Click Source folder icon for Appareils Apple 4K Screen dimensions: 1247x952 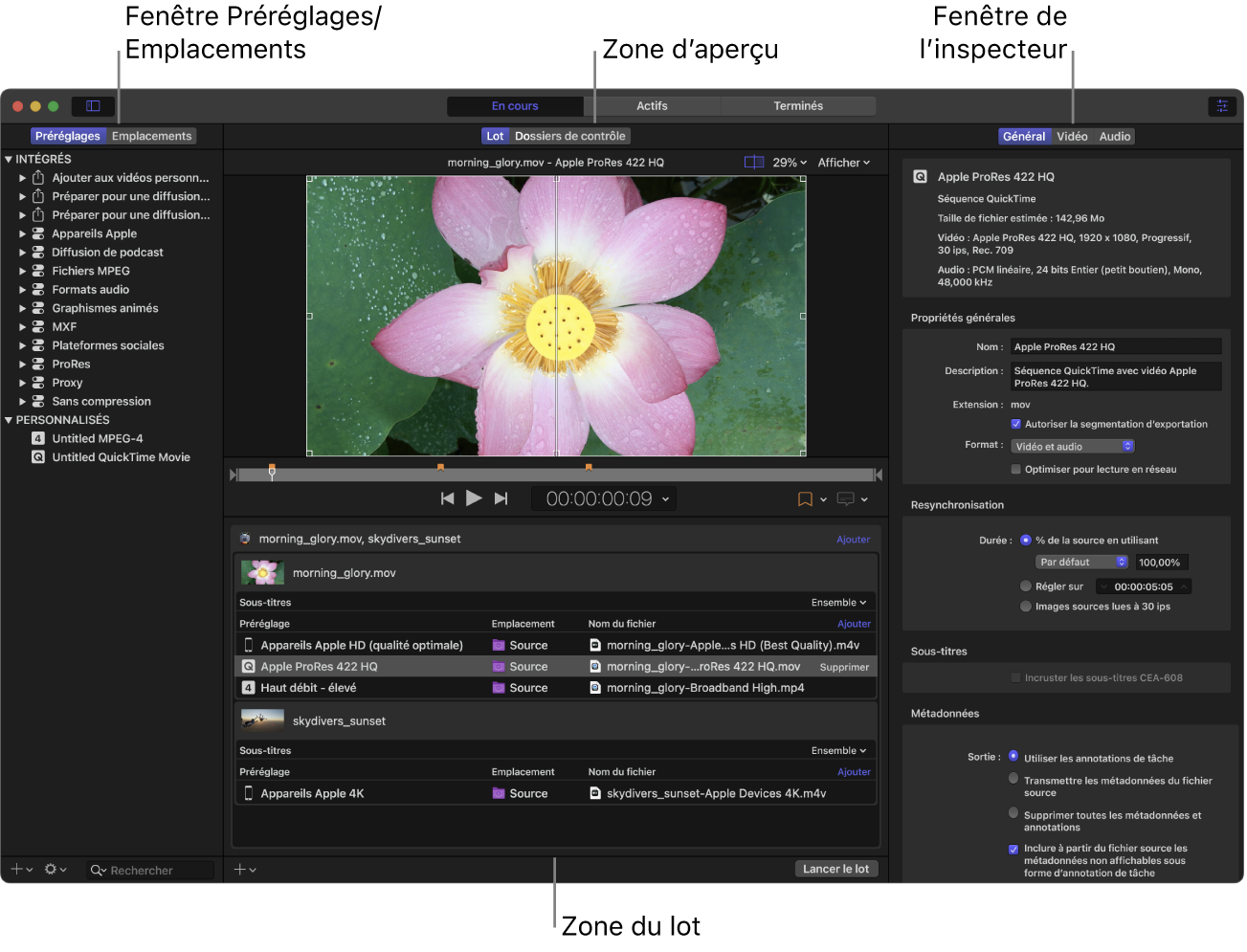(x=499, y=793)
